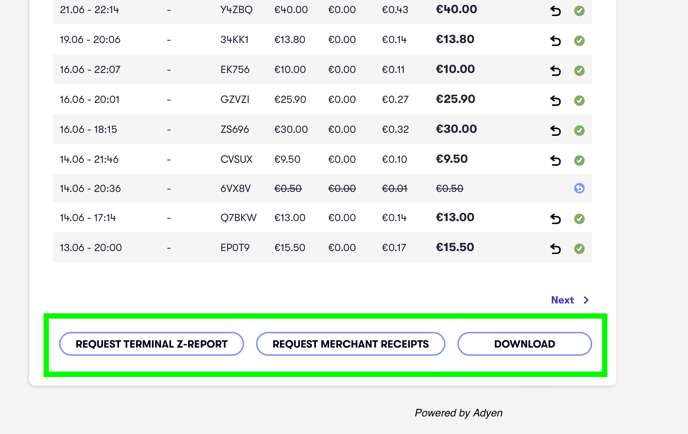The image size is (688, 434).
Task: Click refund arrow for transaction CVSUX
Action: tap(555, 160)
